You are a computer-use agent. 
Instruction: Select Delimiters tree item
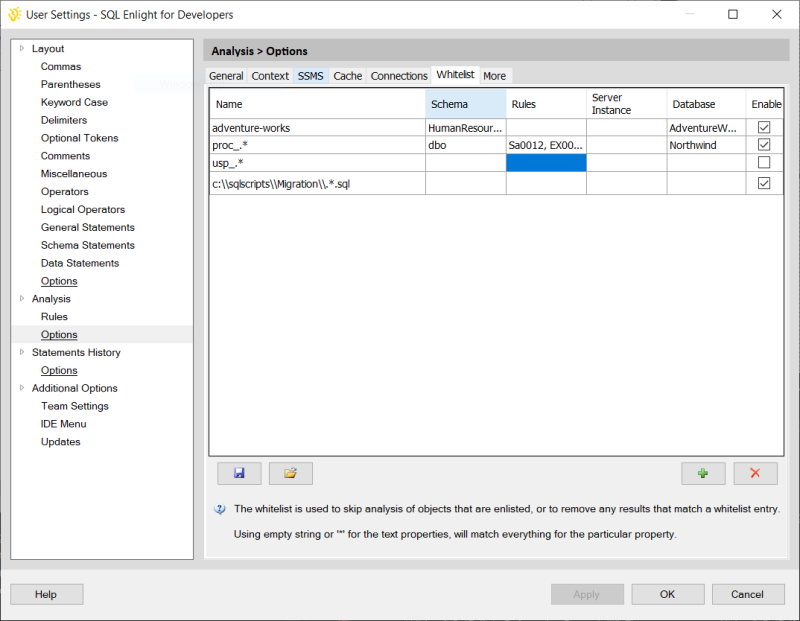click(x=64, y=120)
